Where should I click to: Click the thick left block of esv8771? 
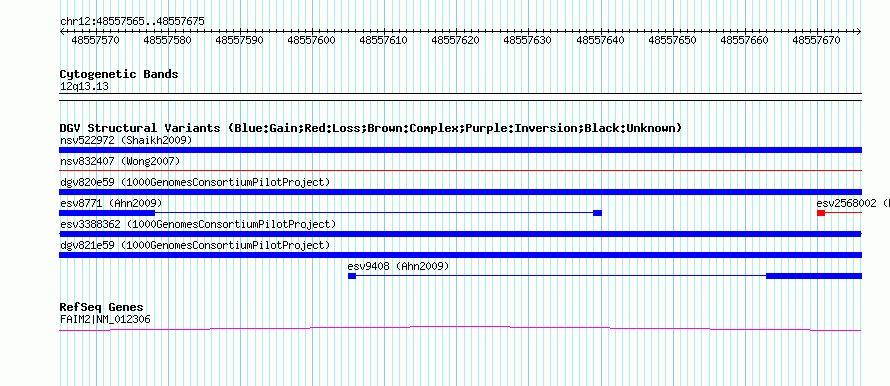click(107, 213)
